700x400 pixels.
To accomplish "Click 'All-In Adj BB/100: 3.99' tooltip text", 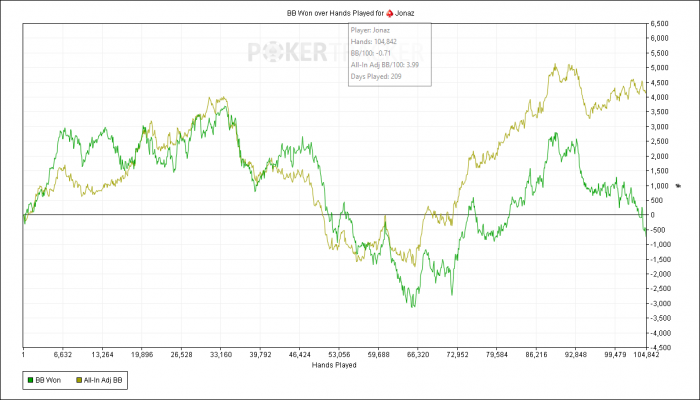I will pyautogui.click(x=385, y=65).
